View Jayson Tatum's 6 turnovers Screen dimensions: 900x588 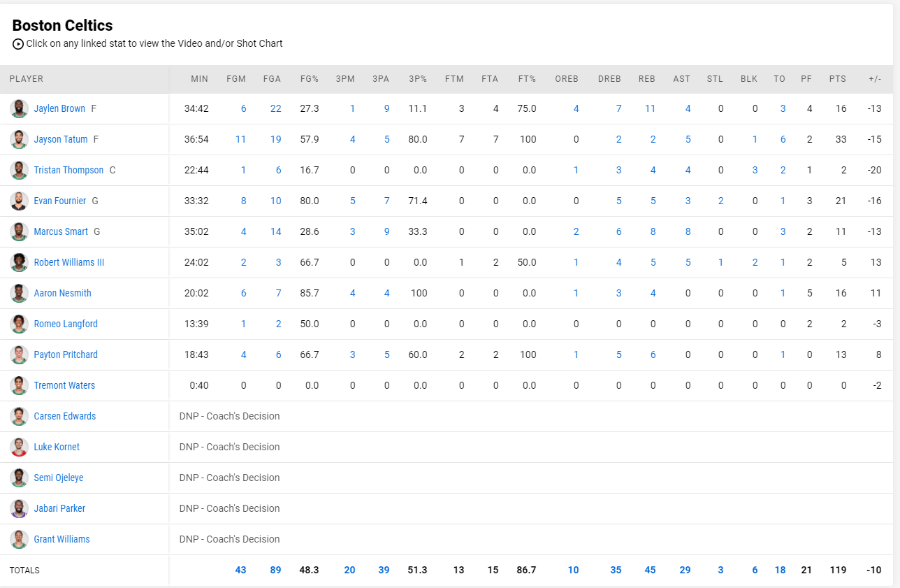(x=783, y=140)
